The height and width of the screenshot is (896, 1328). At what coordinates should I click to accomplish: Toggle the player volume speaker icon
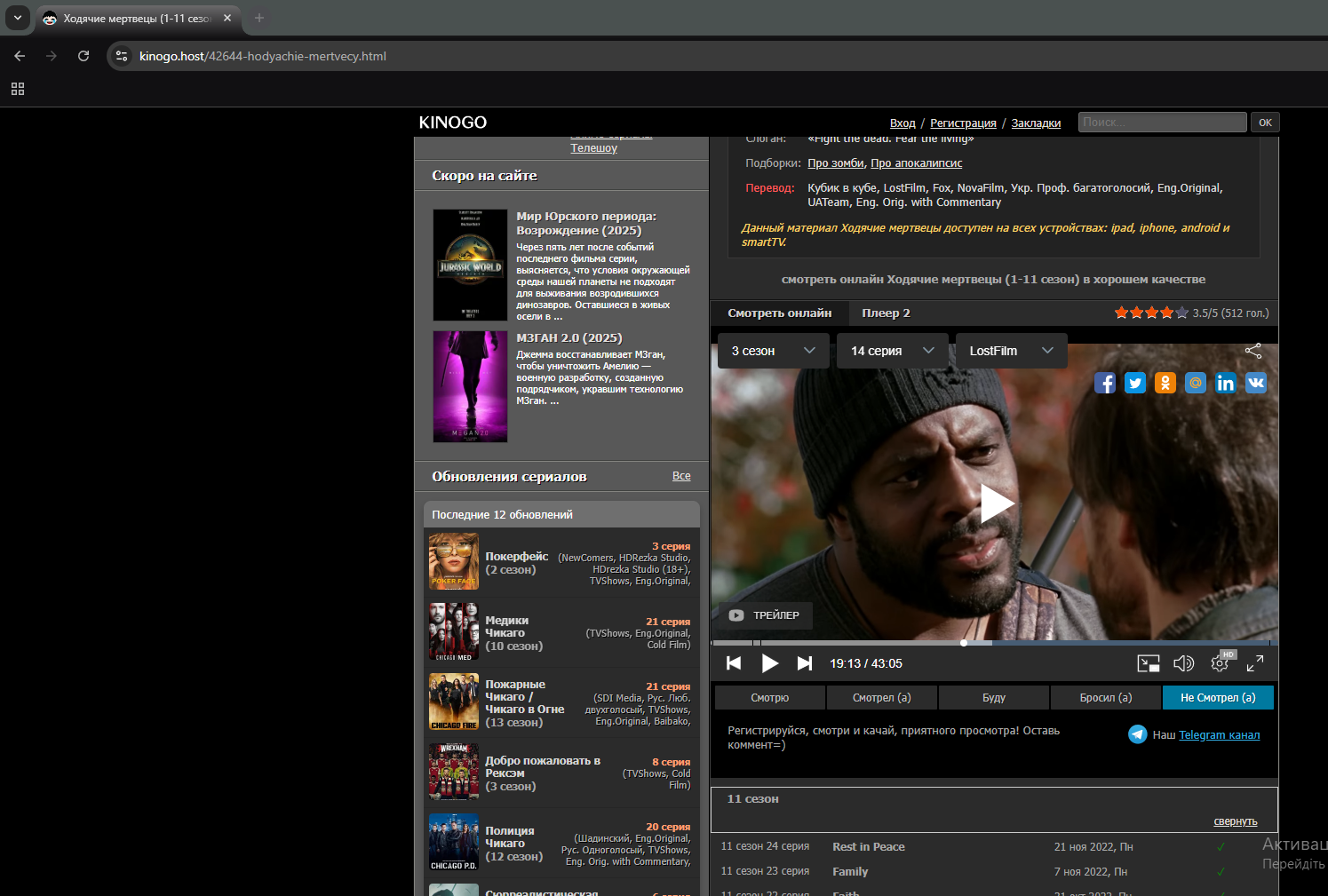point(1183,663)
